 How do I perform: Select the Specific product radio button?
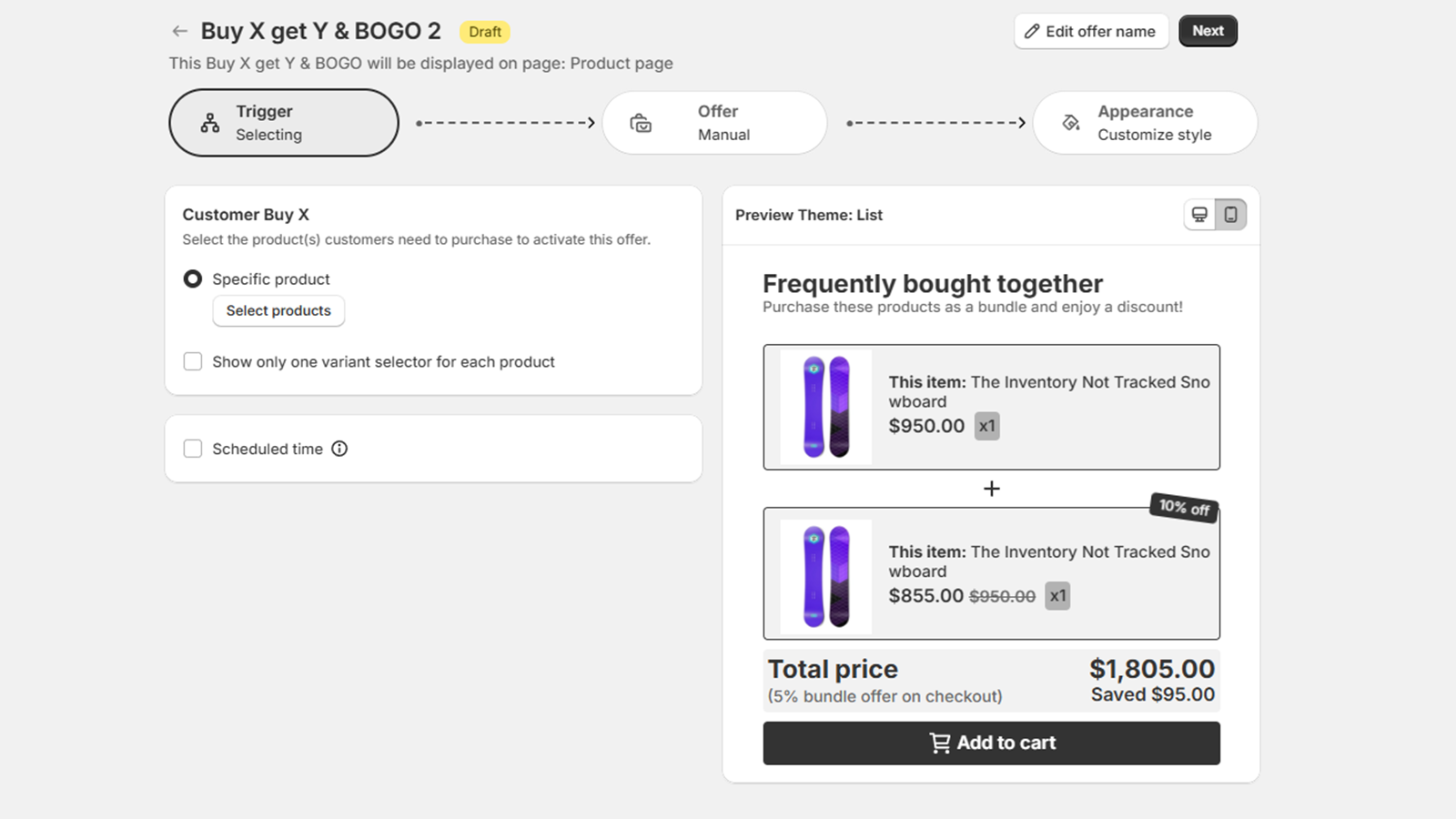point(193,279)
